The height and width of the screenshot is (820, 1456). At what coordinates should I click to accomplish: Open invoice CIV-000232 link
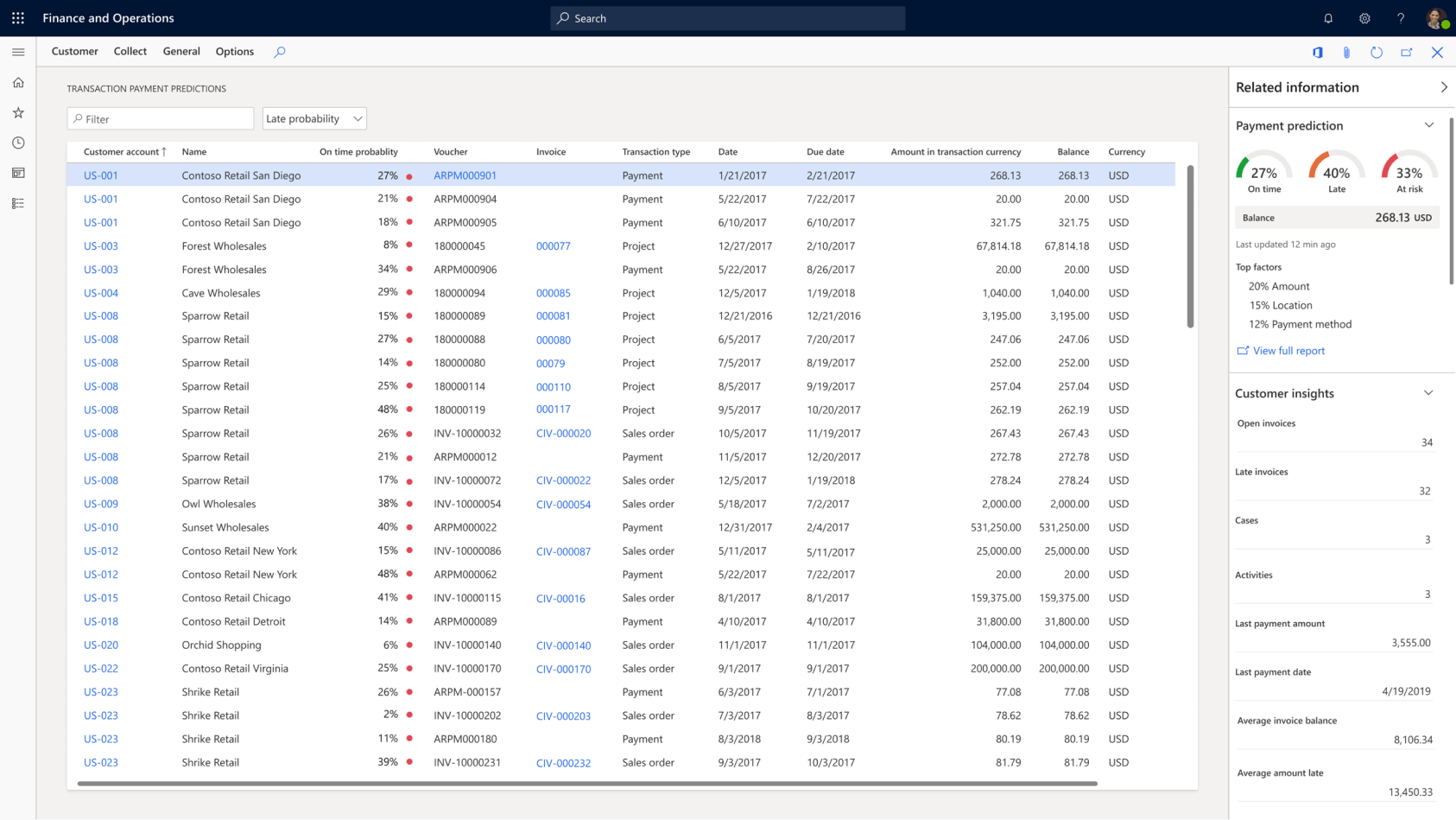(563, 763)
